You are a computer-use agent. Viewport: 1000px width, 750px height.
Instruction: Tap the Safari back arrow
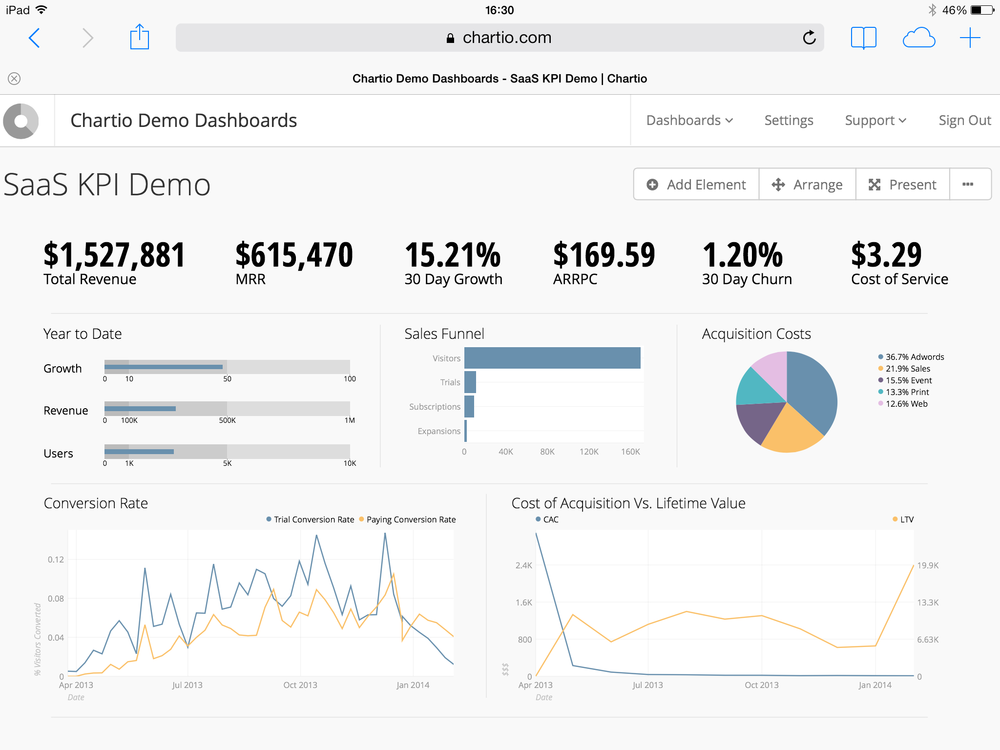coord(34,38)
